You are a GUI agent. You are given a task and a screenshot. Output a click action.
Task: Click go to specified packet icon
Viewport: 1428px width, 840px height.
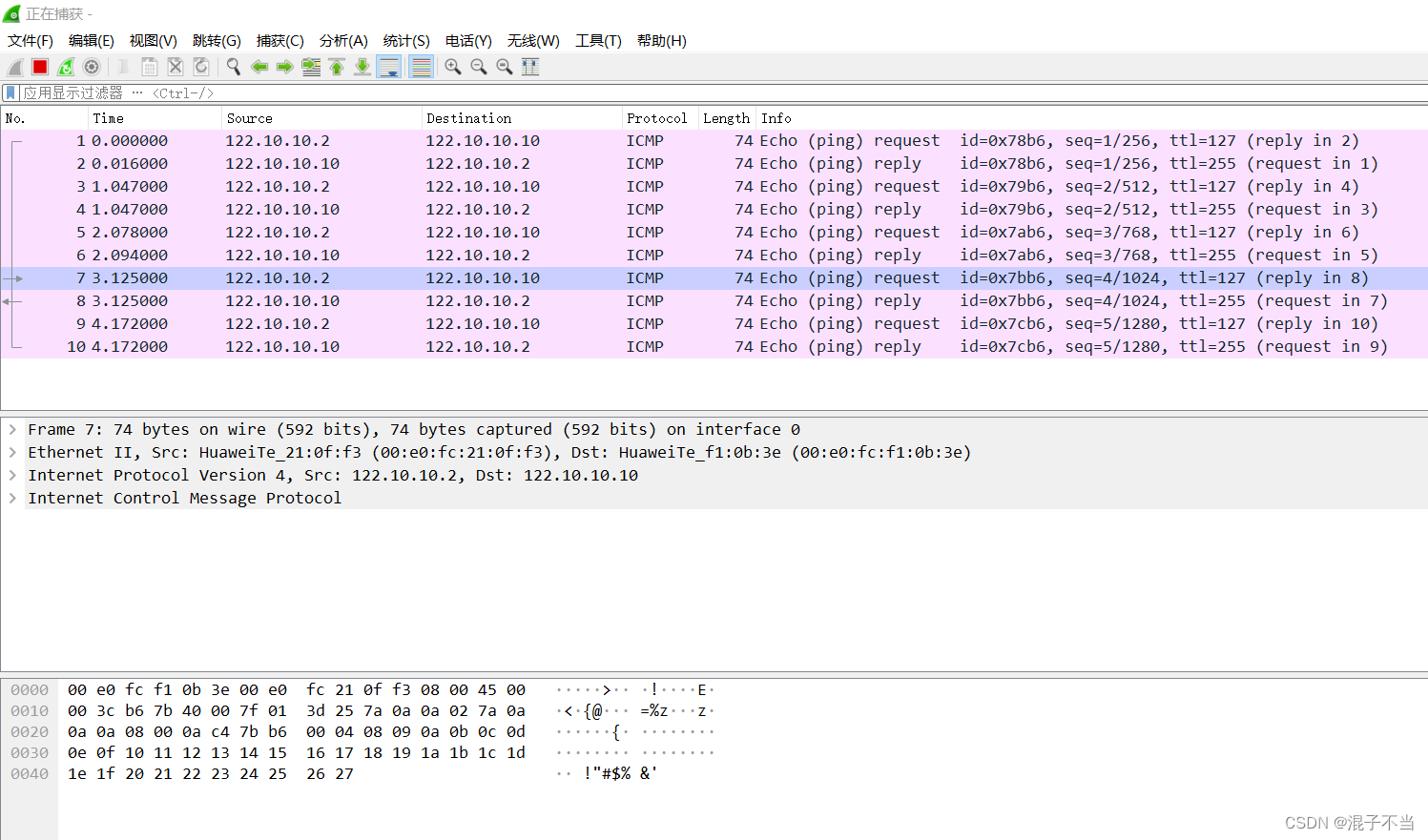pyautogui.click(x=311, y=67)
